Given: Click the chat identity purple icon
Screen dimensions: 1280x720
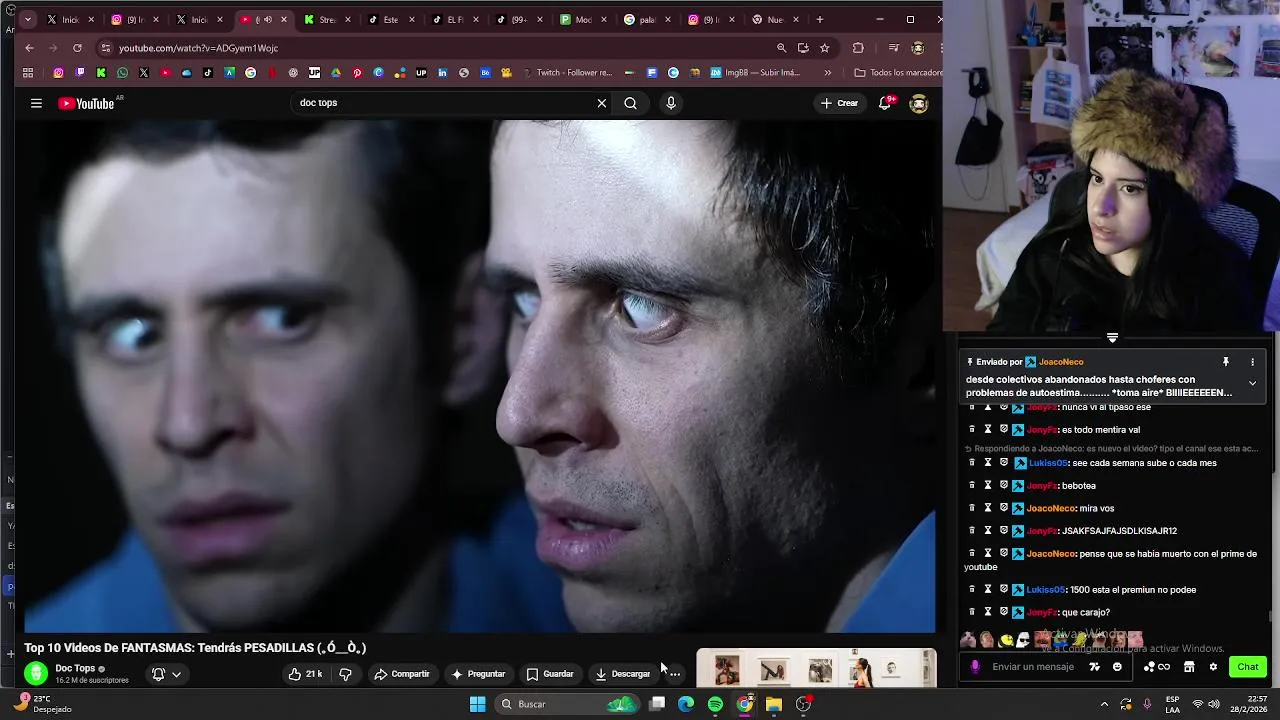Looking at the screenshot, I should tap(975, 667).
